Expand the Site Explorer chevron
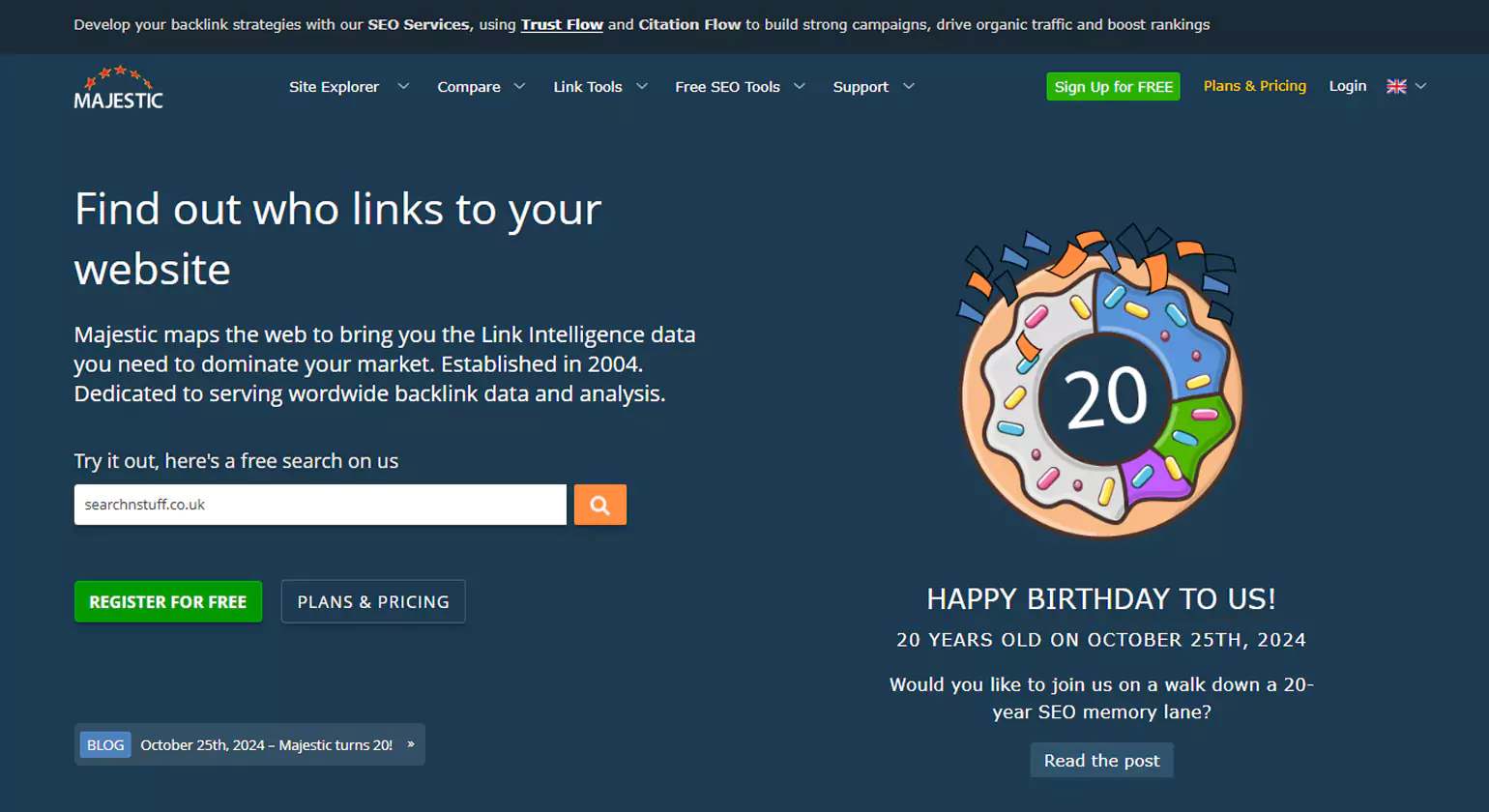Viewport: 1489px width, 812px height. [x=403, y=86]
